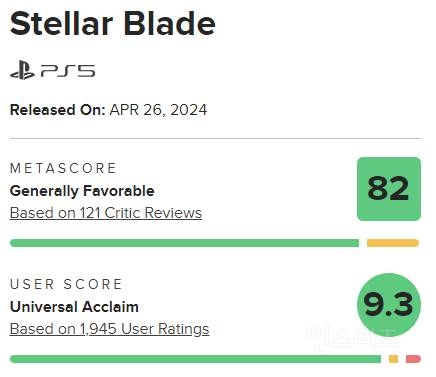Image resolution: width=436 pixels, height=377 pixels.
Task: Click the divider line below release date
Action: click(215, 138)
